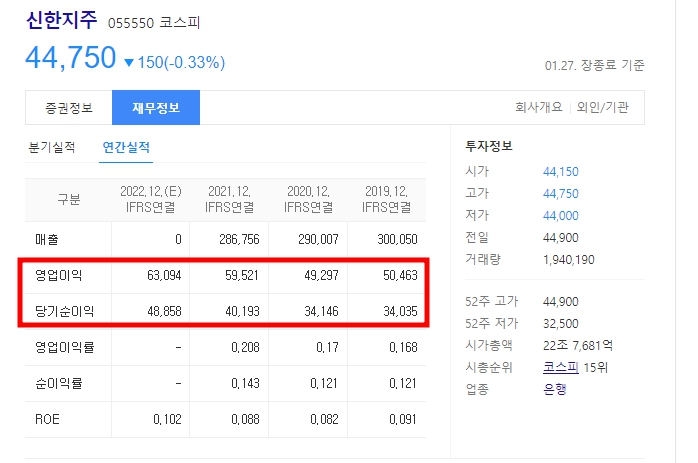Click the 투자정보 heading
698x463 pixels.
489,146
